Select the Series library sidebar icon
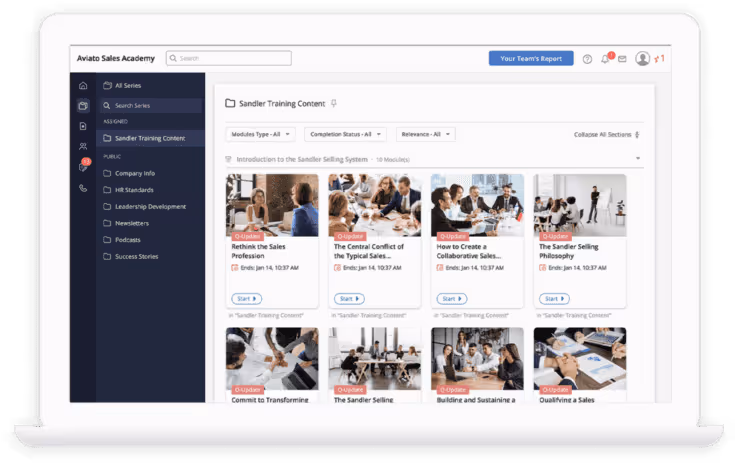This screenshot has height=463, width=735. click(x=83, y=105)
